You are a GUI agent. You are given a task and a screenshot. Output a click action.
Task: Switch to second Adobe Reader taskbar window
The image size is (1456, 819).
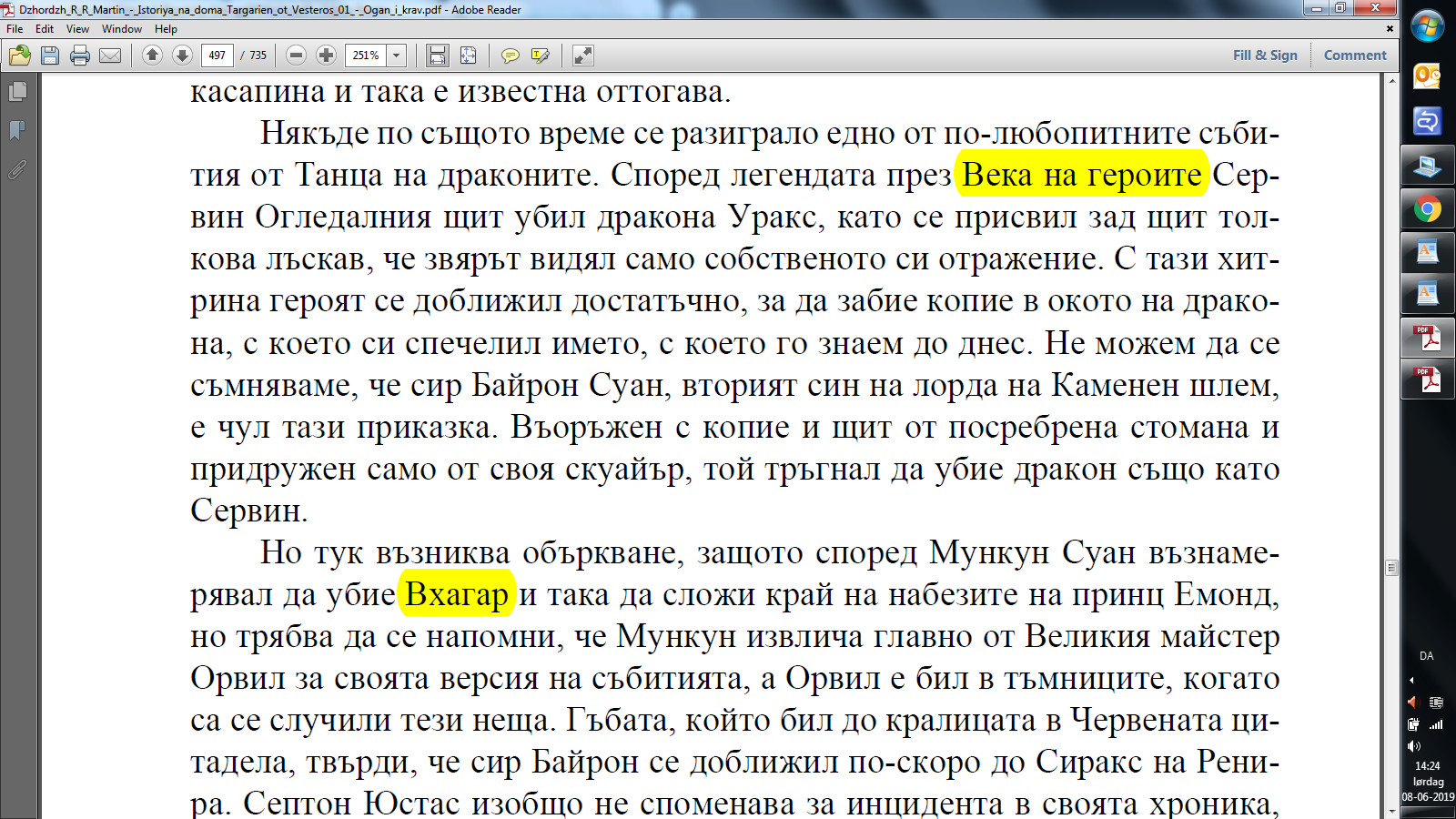[x=1427, y=379]
